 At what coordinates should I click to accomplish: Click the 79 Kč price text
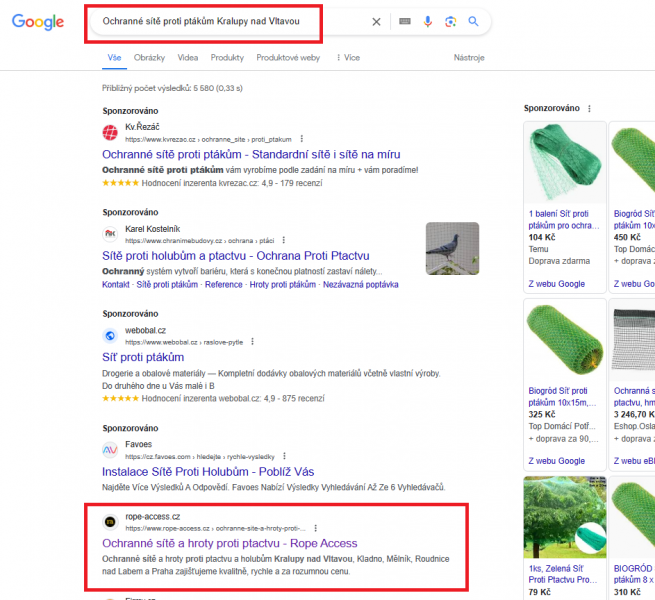[x=539, y=592]
